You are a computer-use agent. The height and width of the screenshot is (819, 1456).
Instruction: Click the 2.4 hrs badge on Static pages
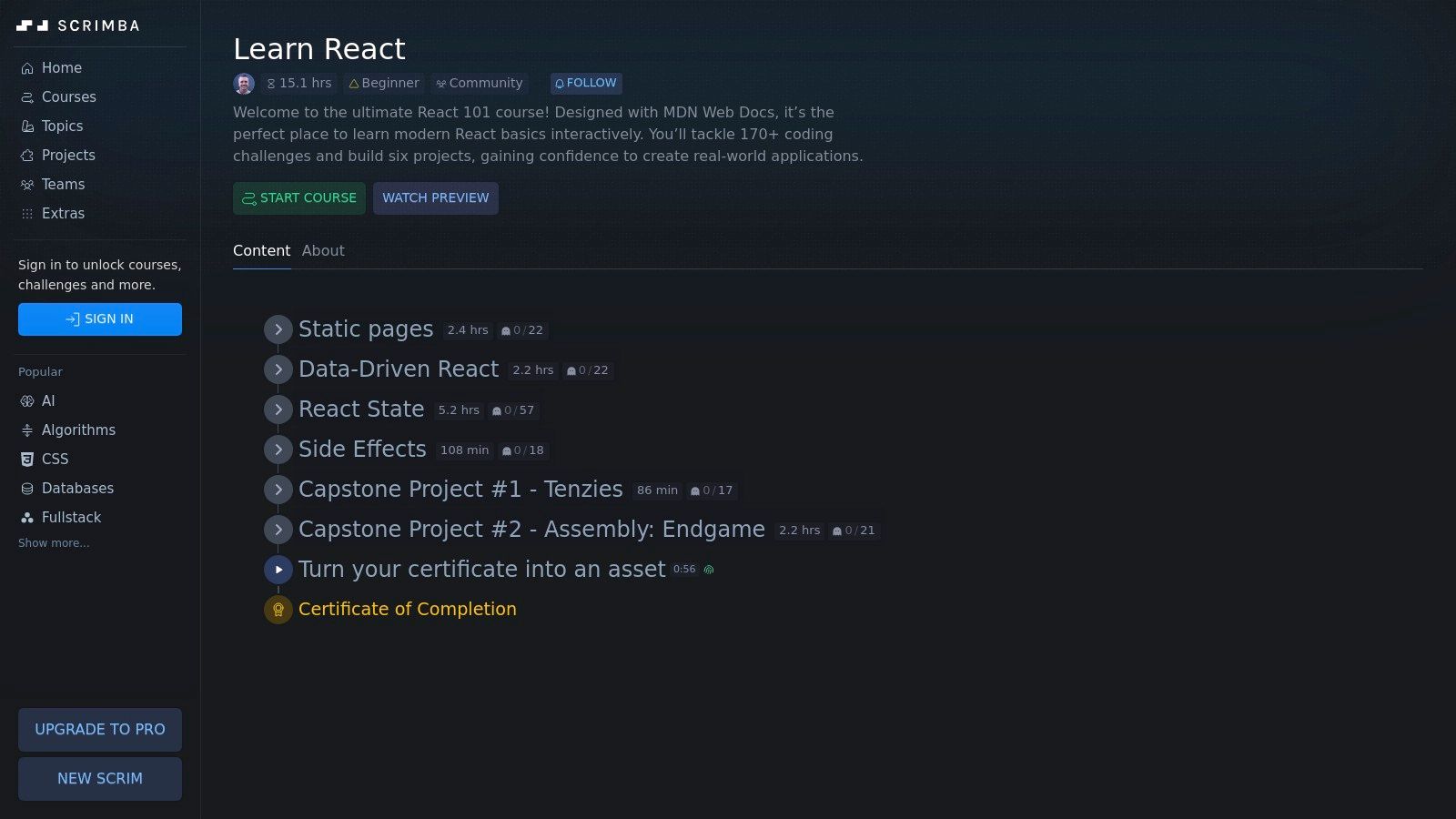point(468,330)
